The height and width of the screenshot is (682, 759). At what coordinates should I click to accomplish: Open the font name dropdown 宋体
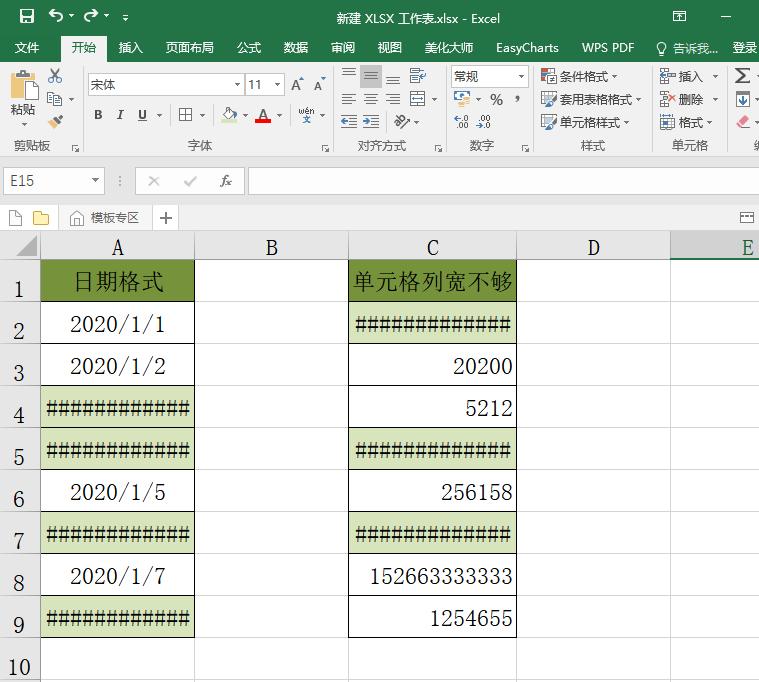tap(237, 85)
